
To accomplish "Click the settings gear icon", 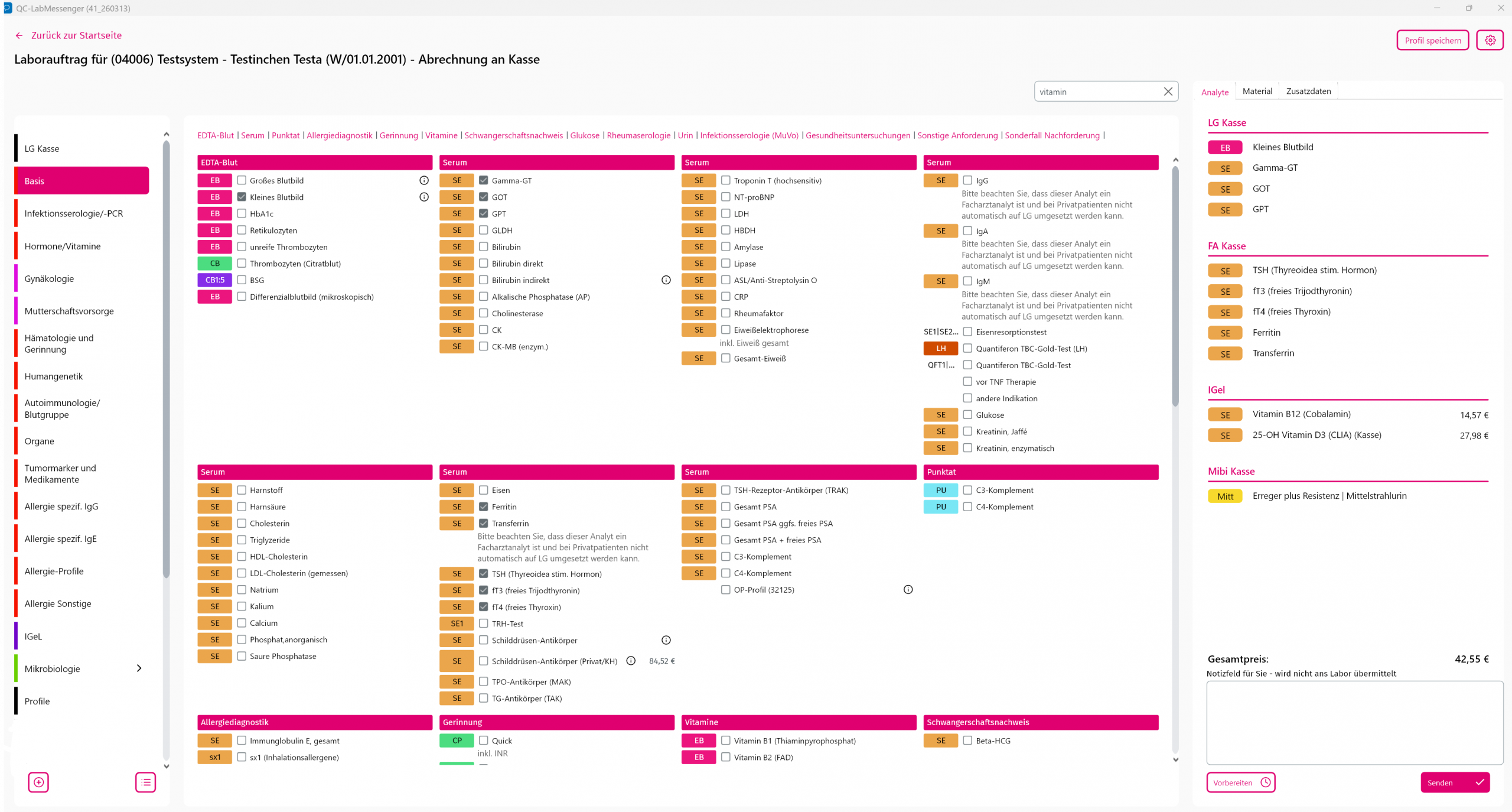I will pyautogui.click(x=1490, y=40).
